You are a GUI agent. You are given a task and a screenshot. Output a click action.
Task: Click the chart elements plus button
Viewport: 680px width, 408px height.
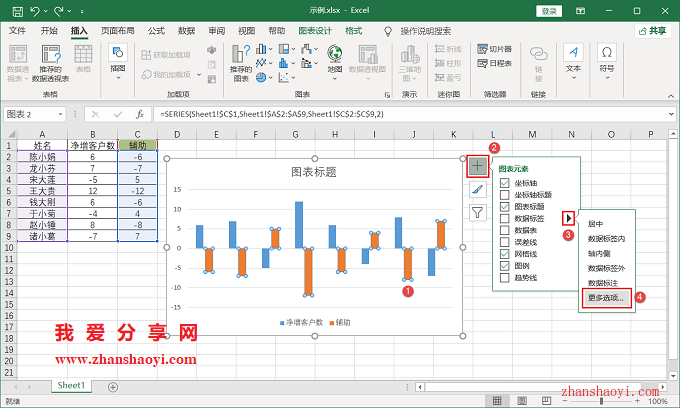click(477, 166)
